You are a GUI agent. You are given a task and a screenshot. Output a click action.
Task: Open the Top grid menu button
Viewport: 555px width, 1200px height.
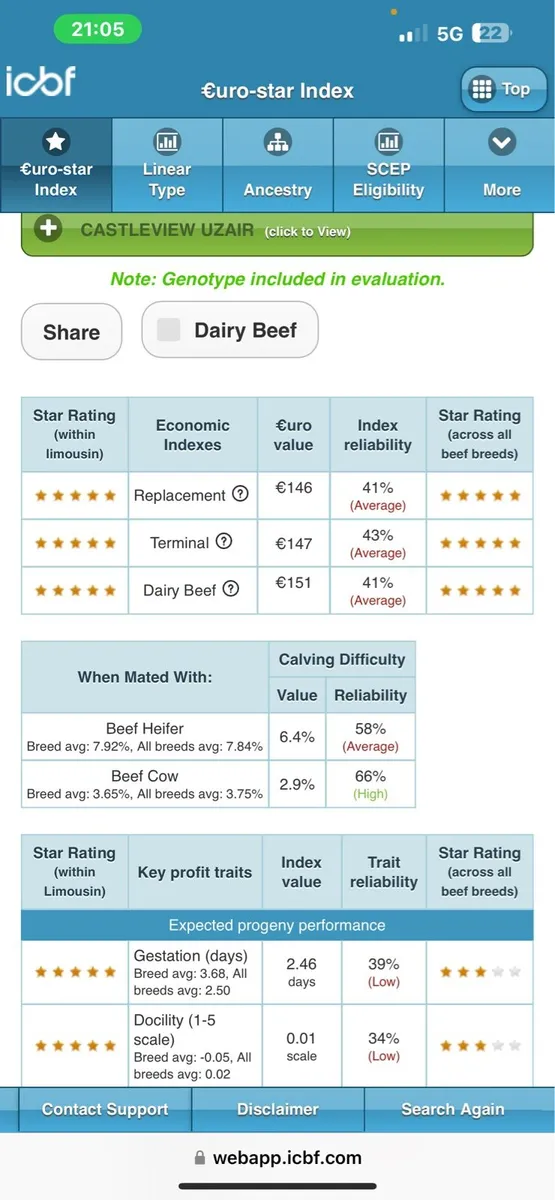point(504,90)
